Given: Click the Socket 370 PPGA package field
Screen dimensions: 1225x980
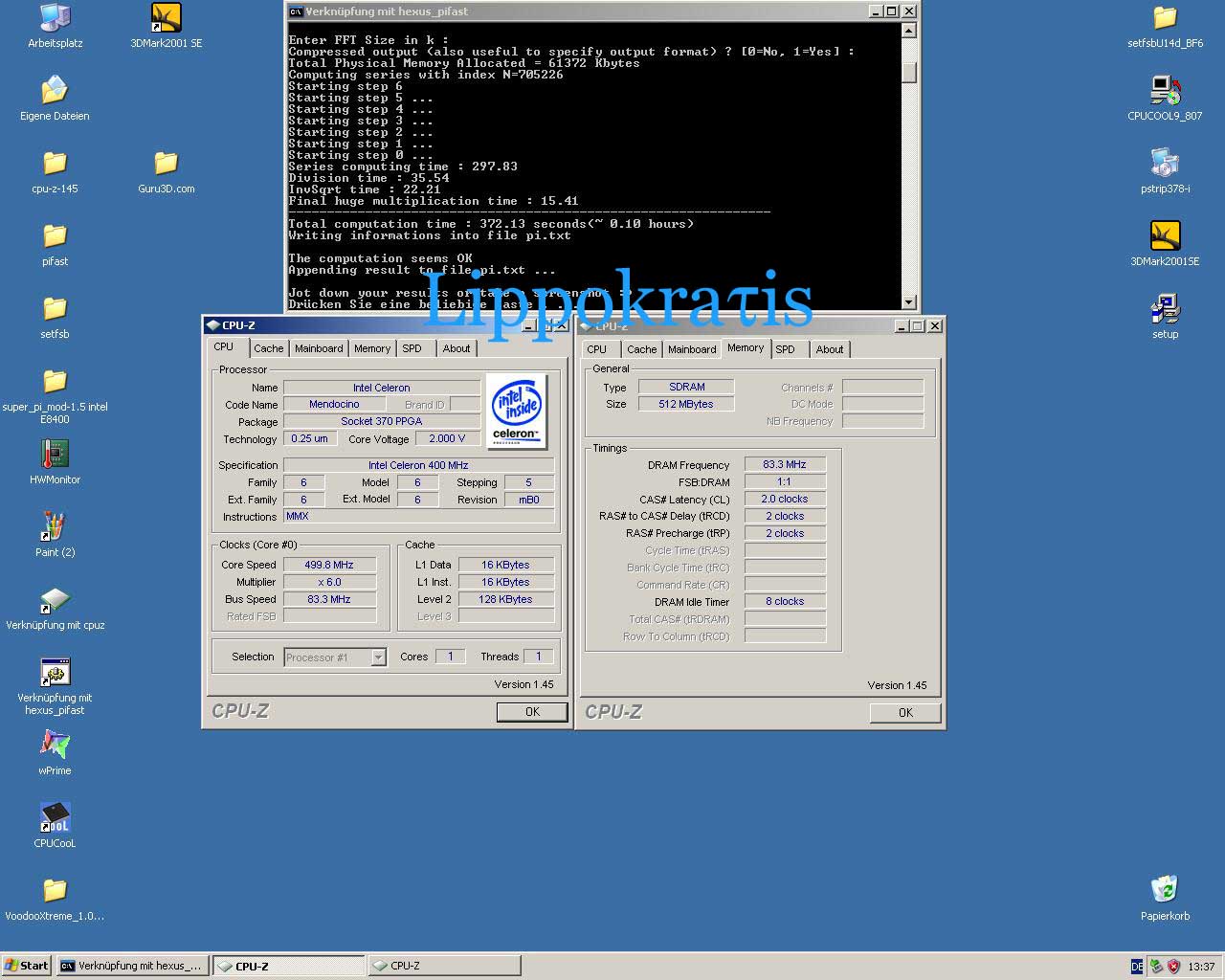Looking at the screenshot, I should point(381,422).
